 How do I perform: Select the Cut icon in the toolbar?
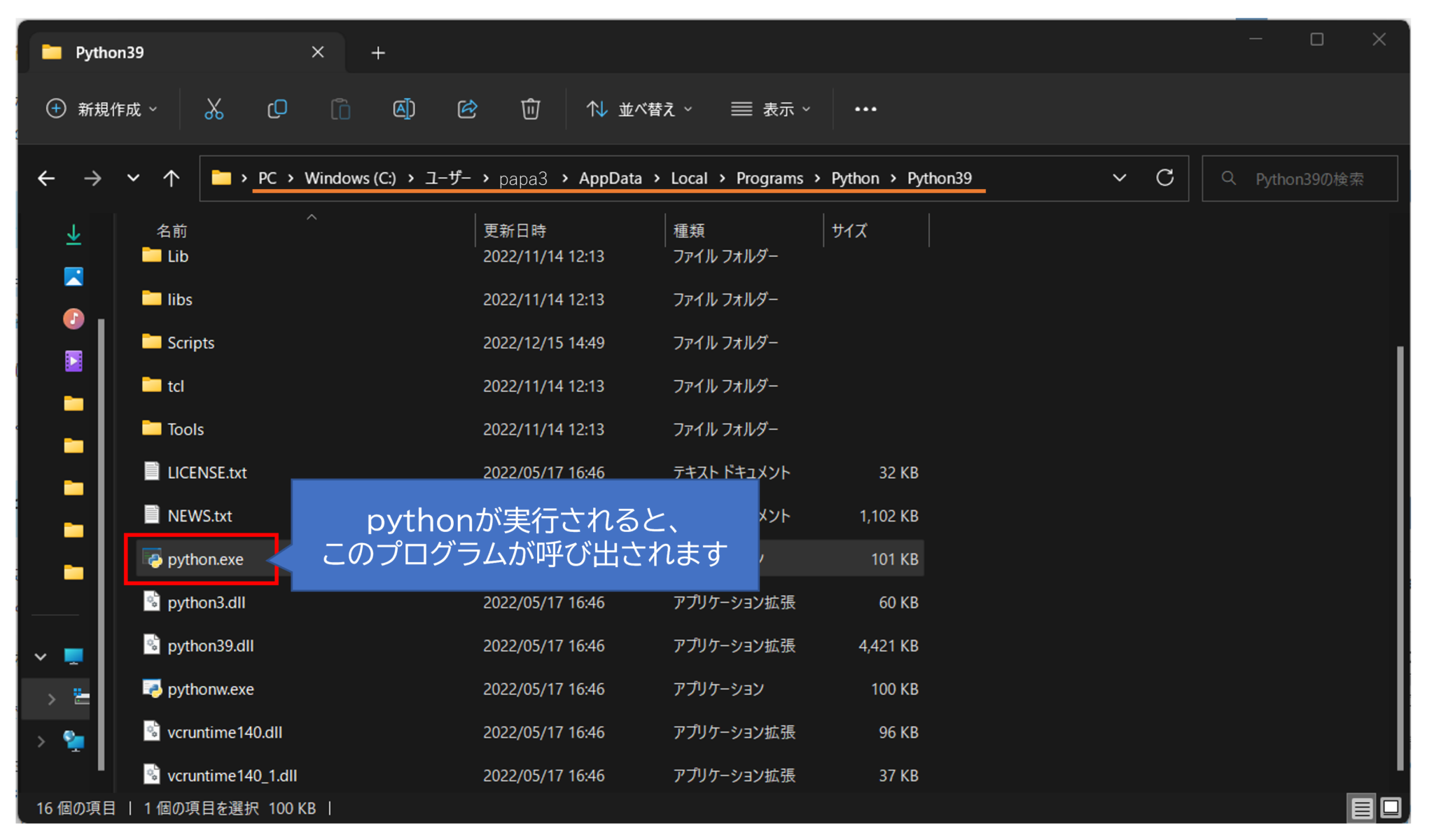coord(214,109)
